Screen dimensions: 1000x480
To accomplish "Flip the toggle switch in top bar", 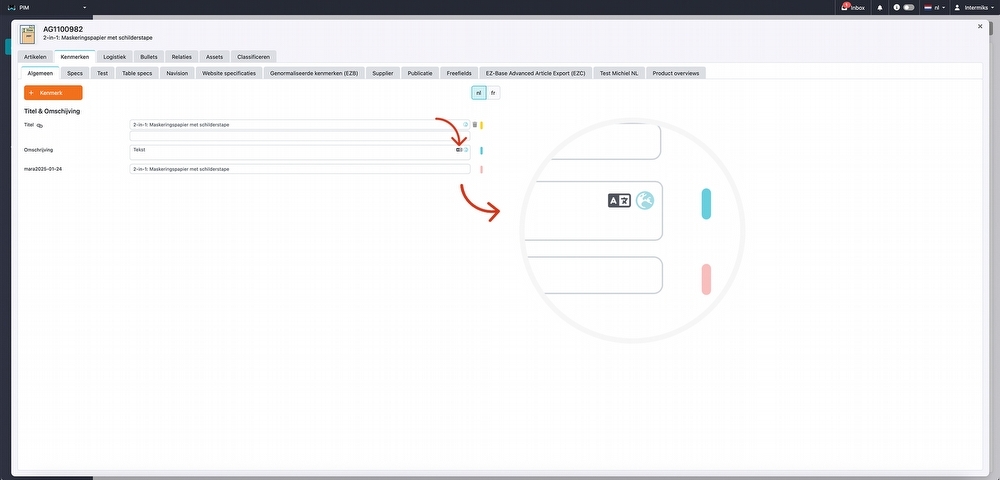I will pos(908,7).
